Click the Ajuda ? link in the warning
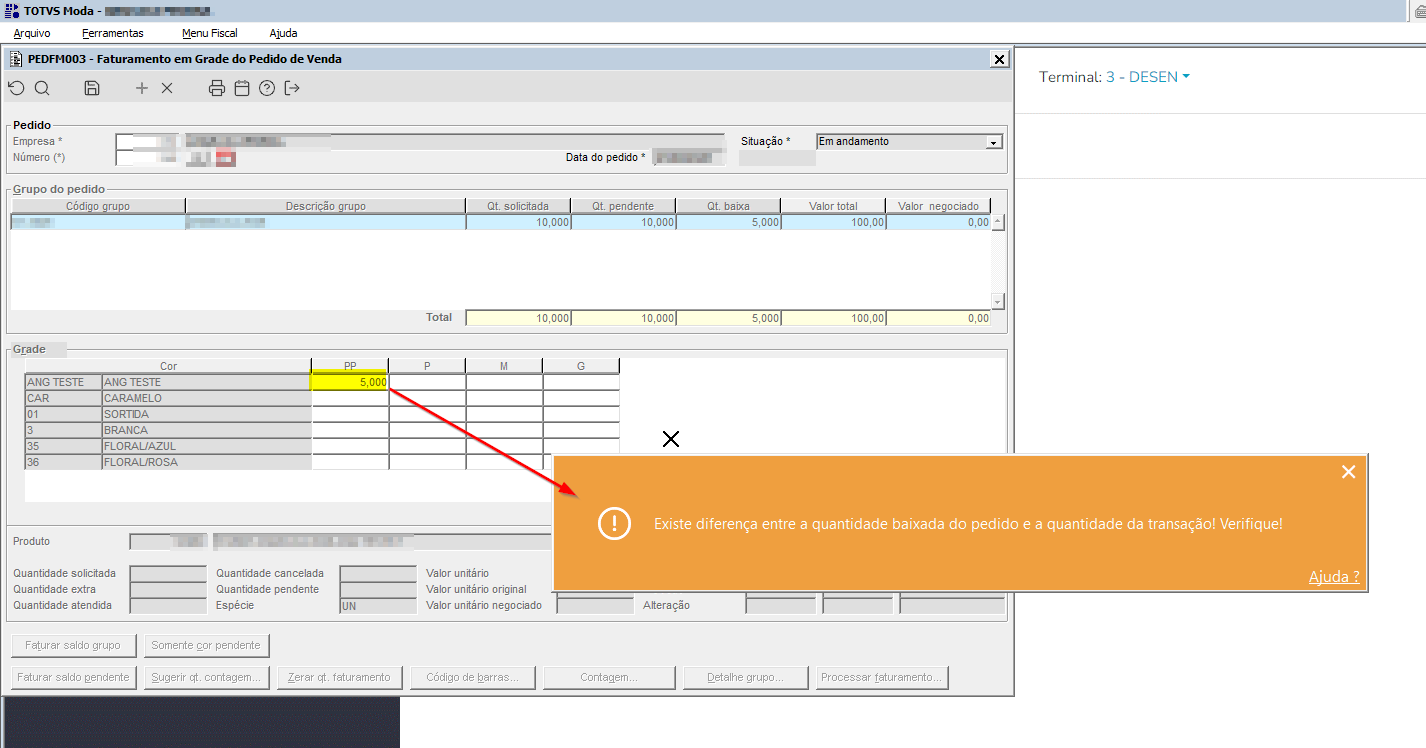Image resolution: width=1426 pixels, height=748 pixels. pos(1334,577)
